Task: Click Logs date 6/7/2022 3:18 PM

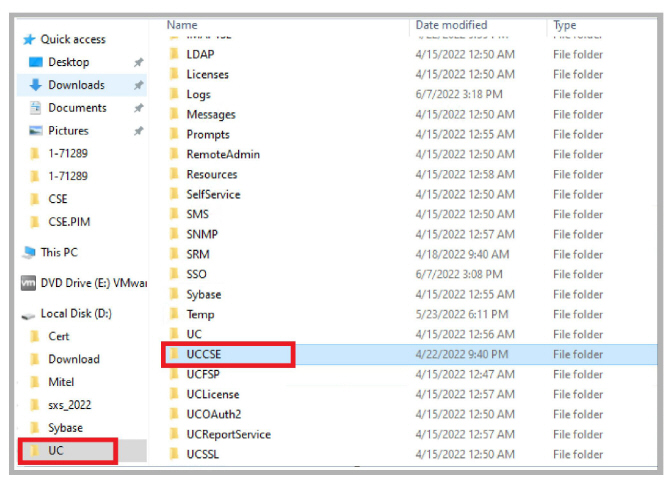Action: (459, 94)
